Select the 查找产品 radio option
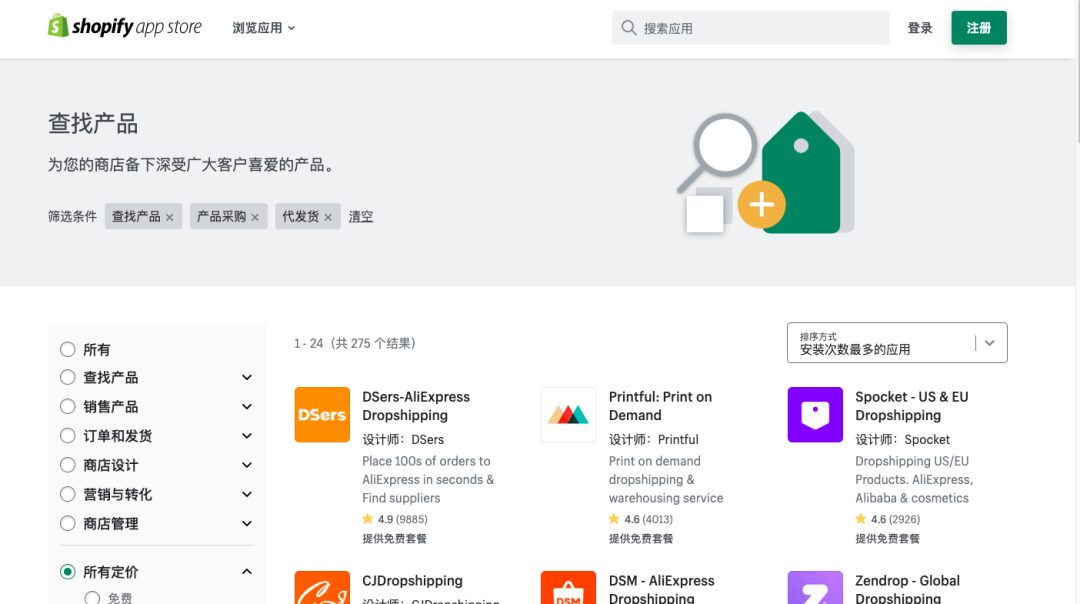 point(68,377)
